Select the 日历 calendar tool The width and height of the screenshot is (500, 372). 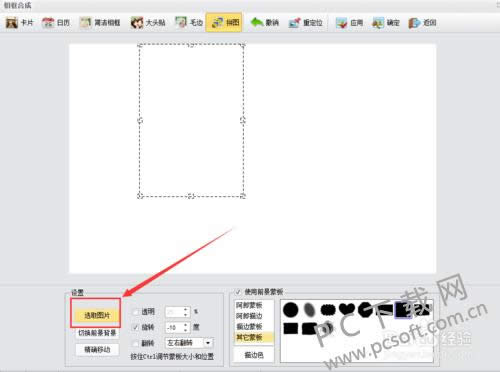(x=56, y=23)
